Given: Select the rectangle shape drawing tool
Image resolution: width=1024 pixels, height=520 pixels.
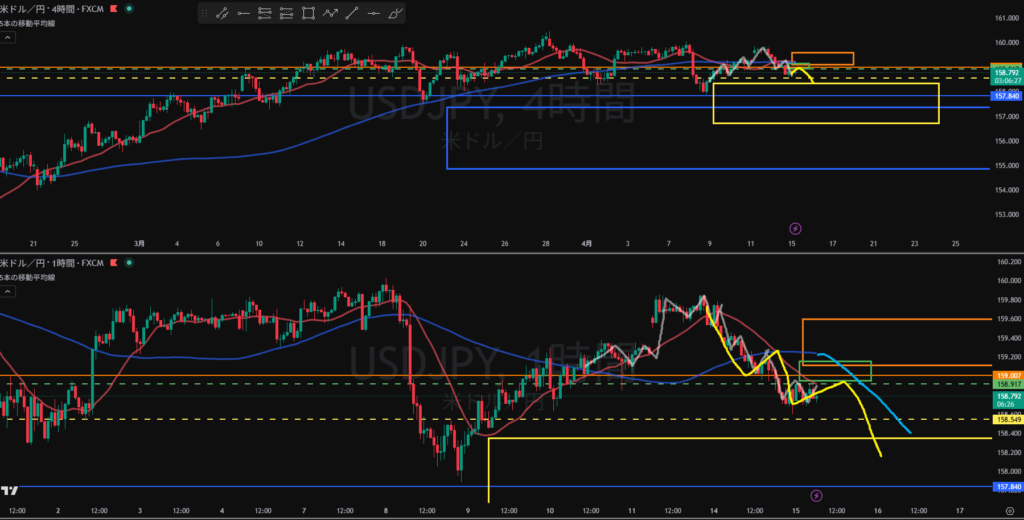Looking at the screenshot, I should pyautogui.click(x=308, y=14).
